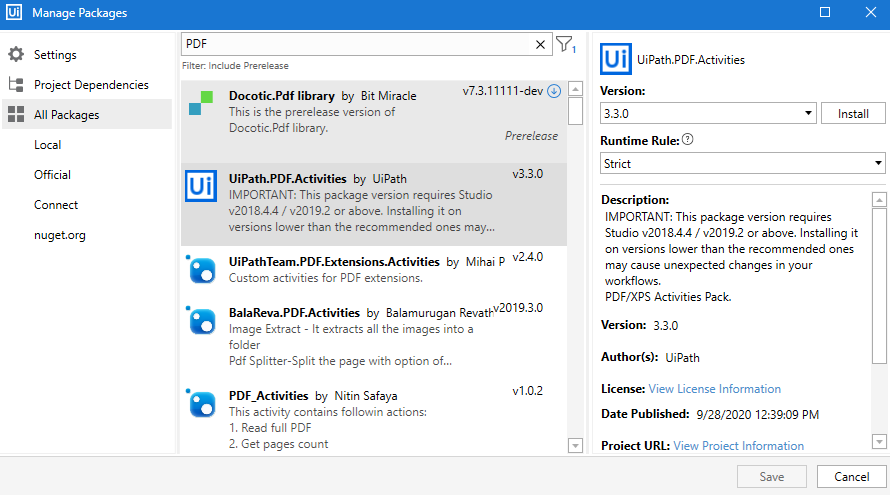Click the v1.0.2 version label
The width and height of the screenshot is (890, 495).
528,391
